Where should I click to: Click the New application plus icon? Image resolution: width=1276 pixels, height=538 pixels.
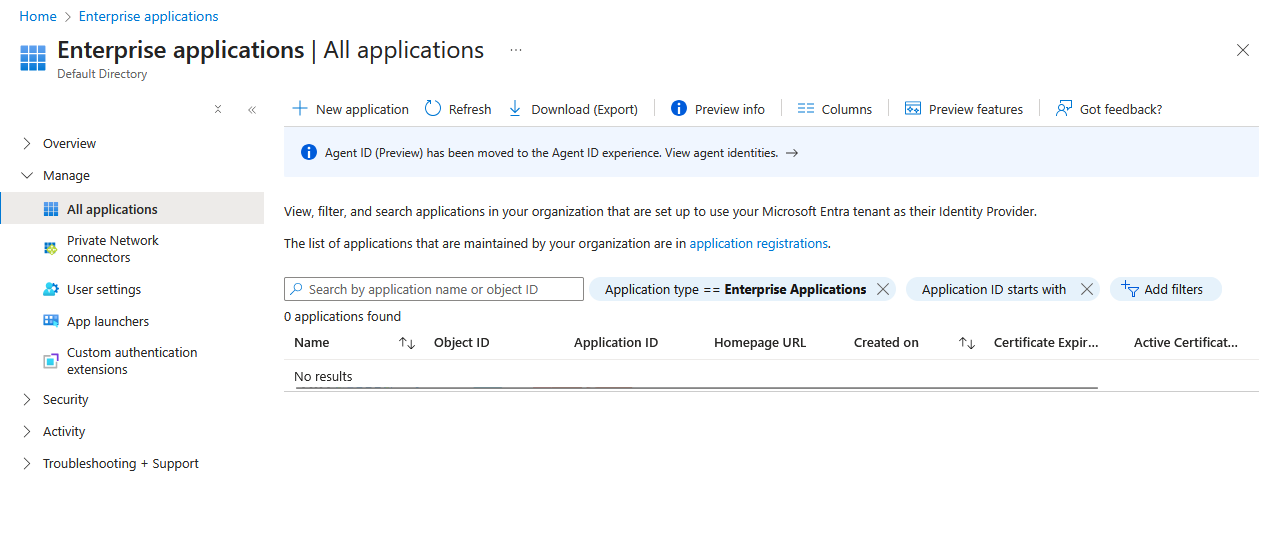(299, 108)
